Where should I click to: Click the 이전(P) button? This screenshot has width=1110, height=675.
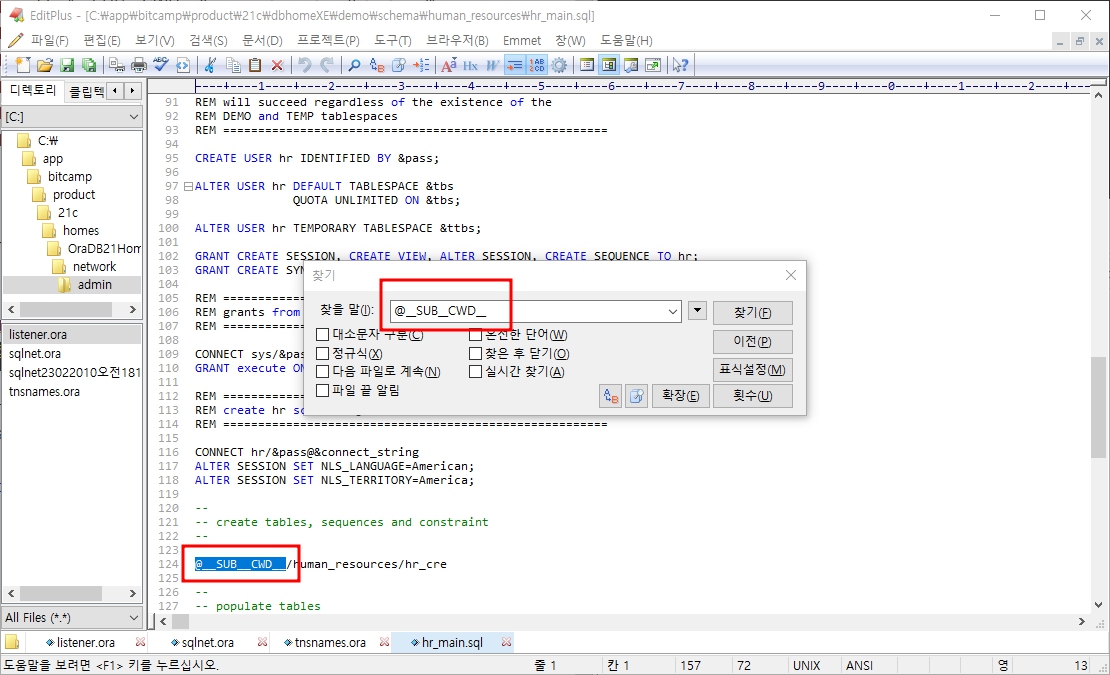(x=753, y=341)
